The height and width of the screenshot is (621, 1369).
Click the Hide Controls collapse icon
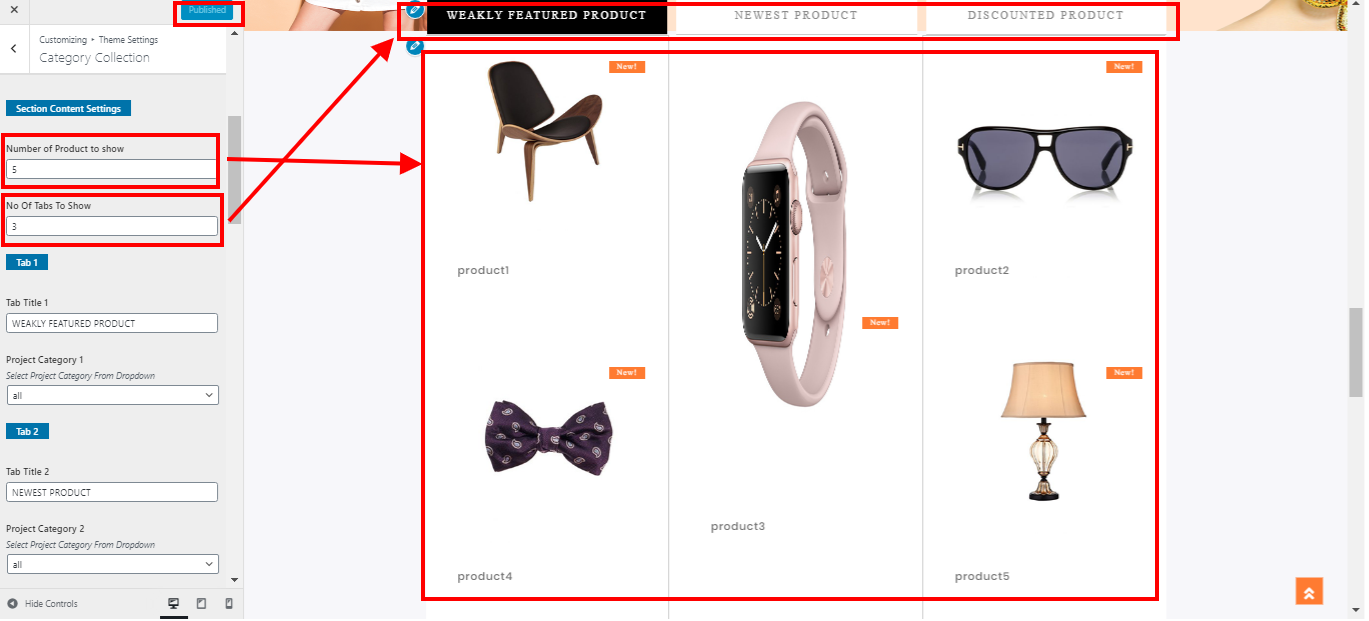coord(12,604)
